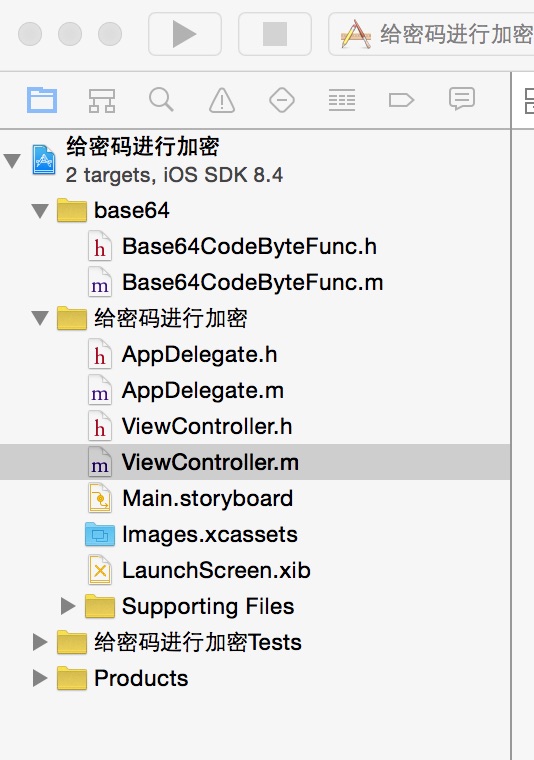The image size is (534, 760).
Task: Select AppDelegate.m file
Action: [x=203, y=391]
